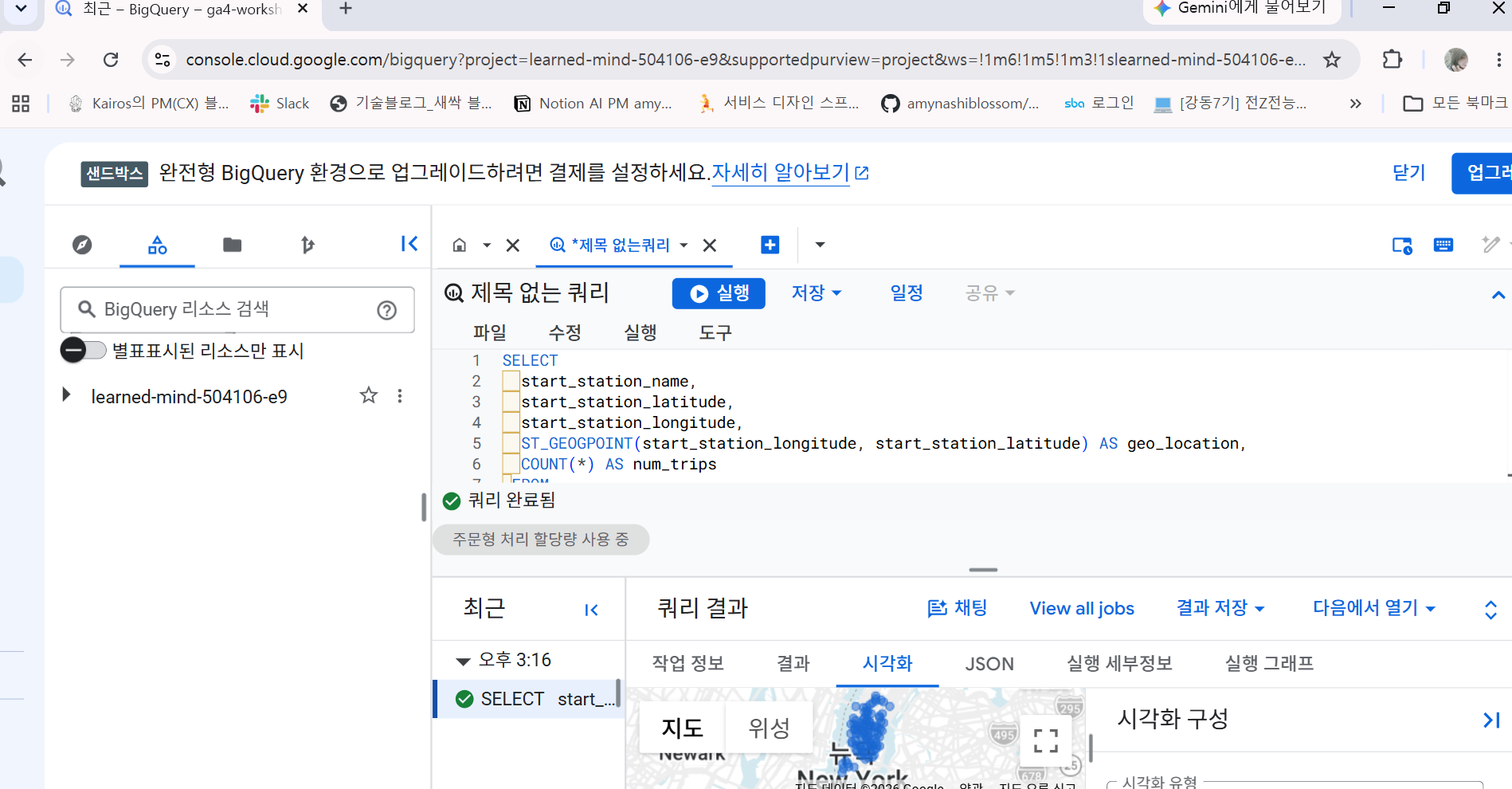Viewport: 1512px width, 789px height.
Task: Switch to the JSON tab
Action: click(989, 663)
